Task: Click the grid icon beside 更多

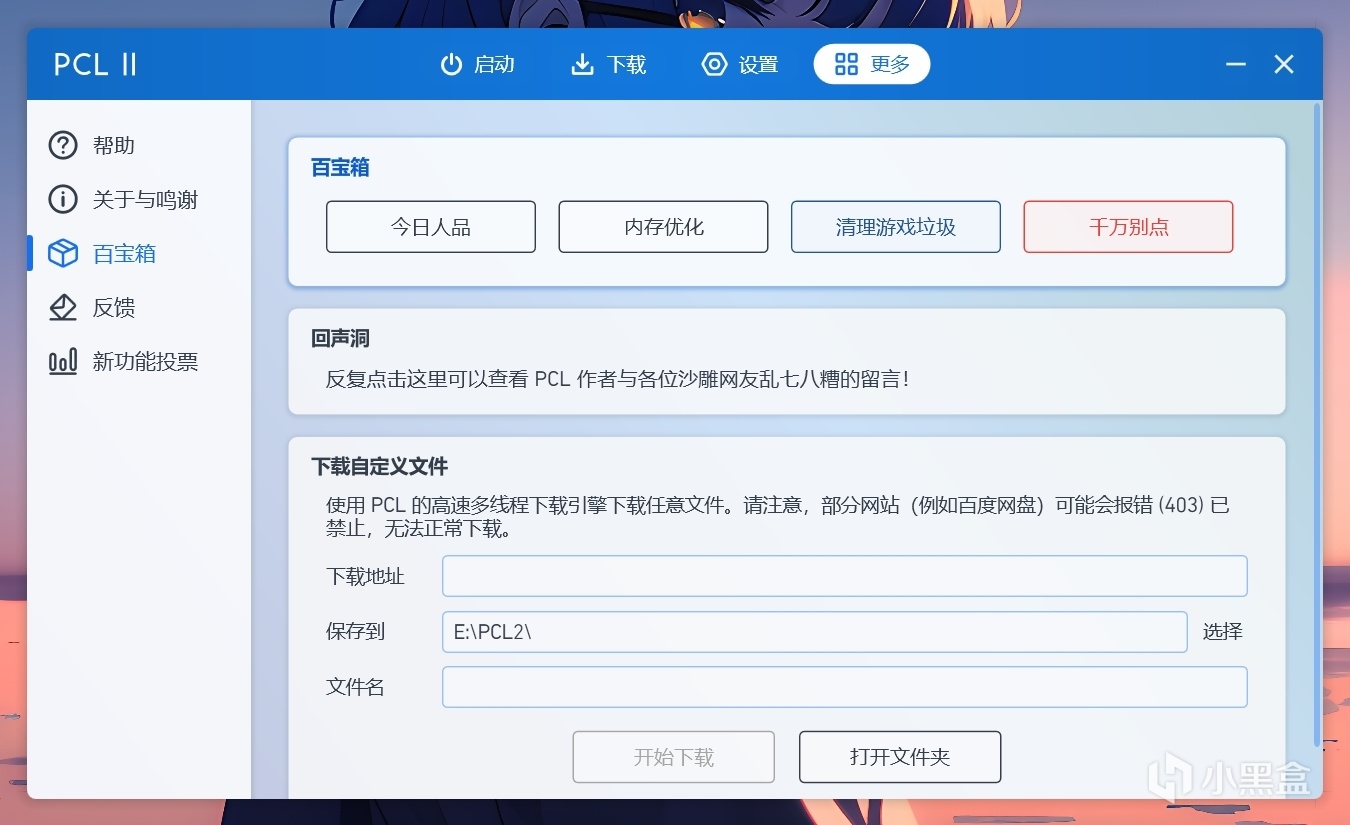Action: coord(846,65)
